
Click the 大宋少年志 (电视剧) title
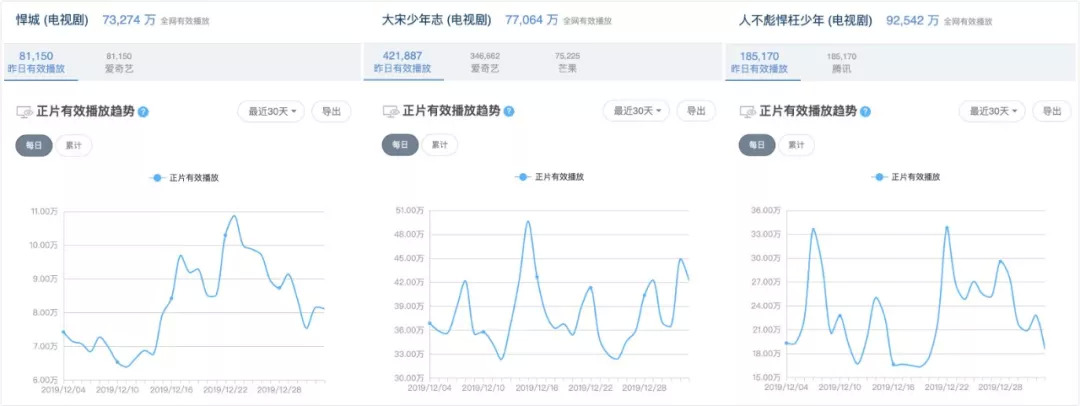click(437, 20)
